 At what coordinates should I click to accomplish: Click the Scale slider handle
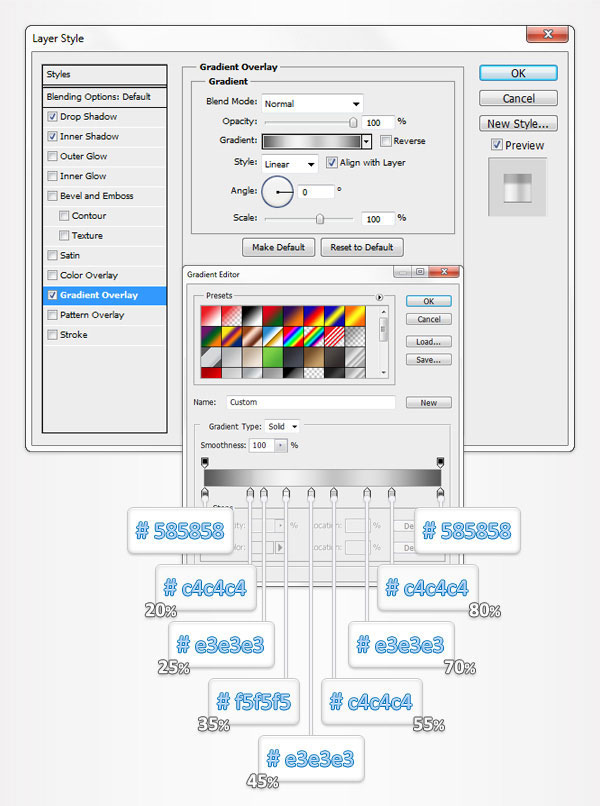pos(320,219)
